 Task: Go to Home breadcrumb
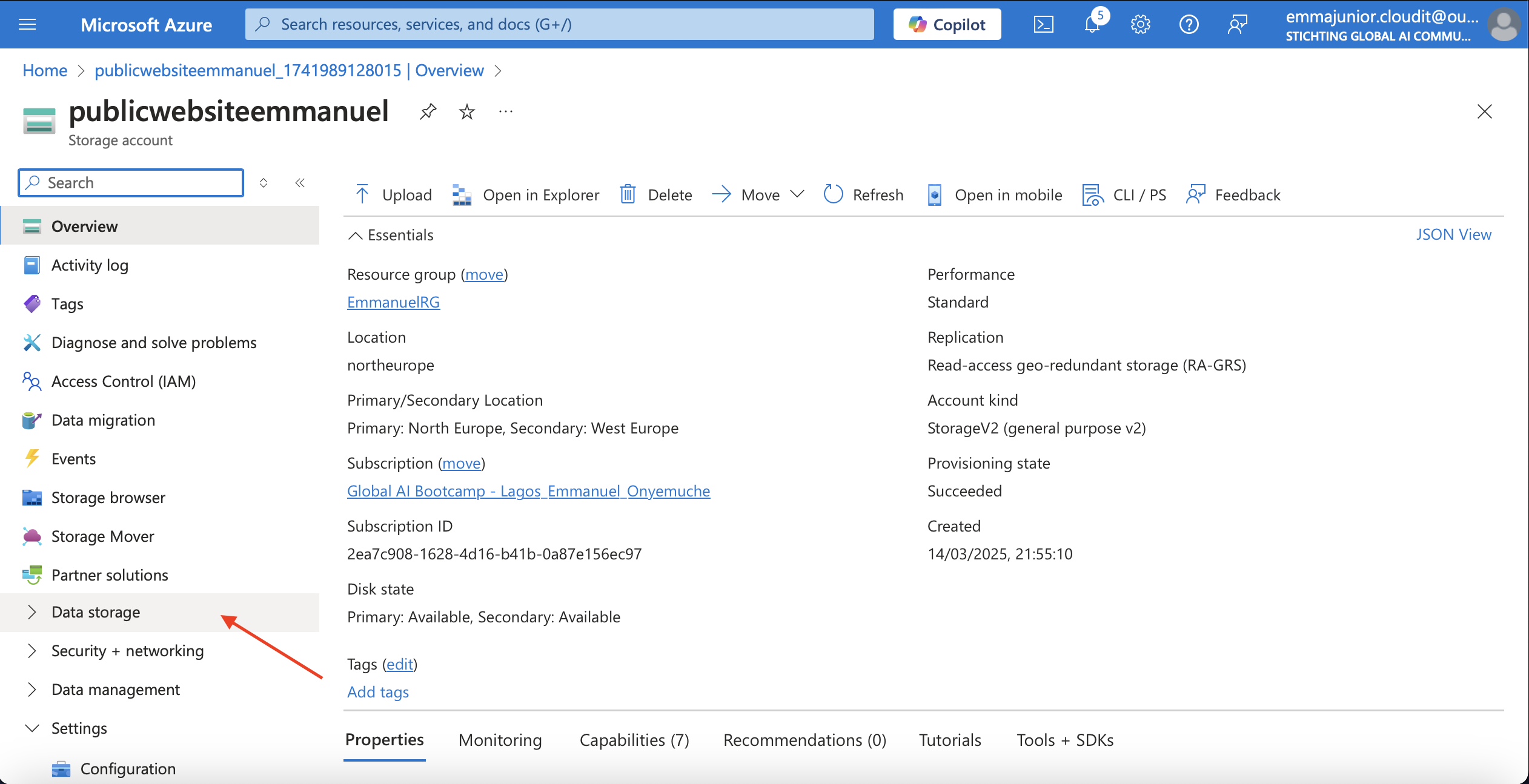tap(45, 70)
